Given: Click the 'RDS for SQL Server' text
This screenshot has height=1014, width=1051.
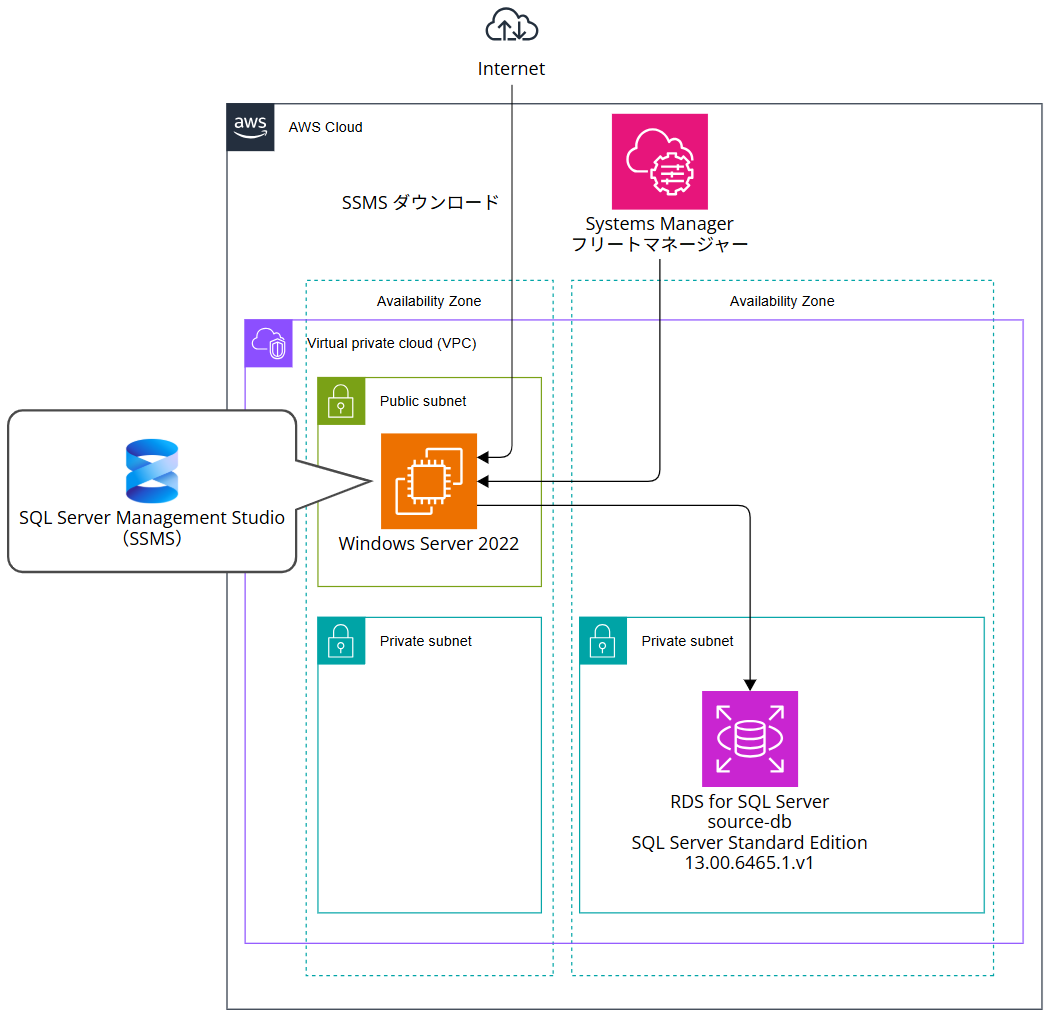Looking at the screenshot, I should point(750,802).
